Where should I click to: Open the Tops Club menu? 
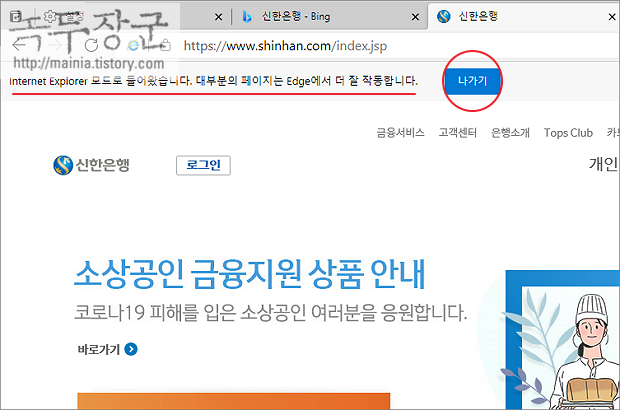[x=568, y=133]
